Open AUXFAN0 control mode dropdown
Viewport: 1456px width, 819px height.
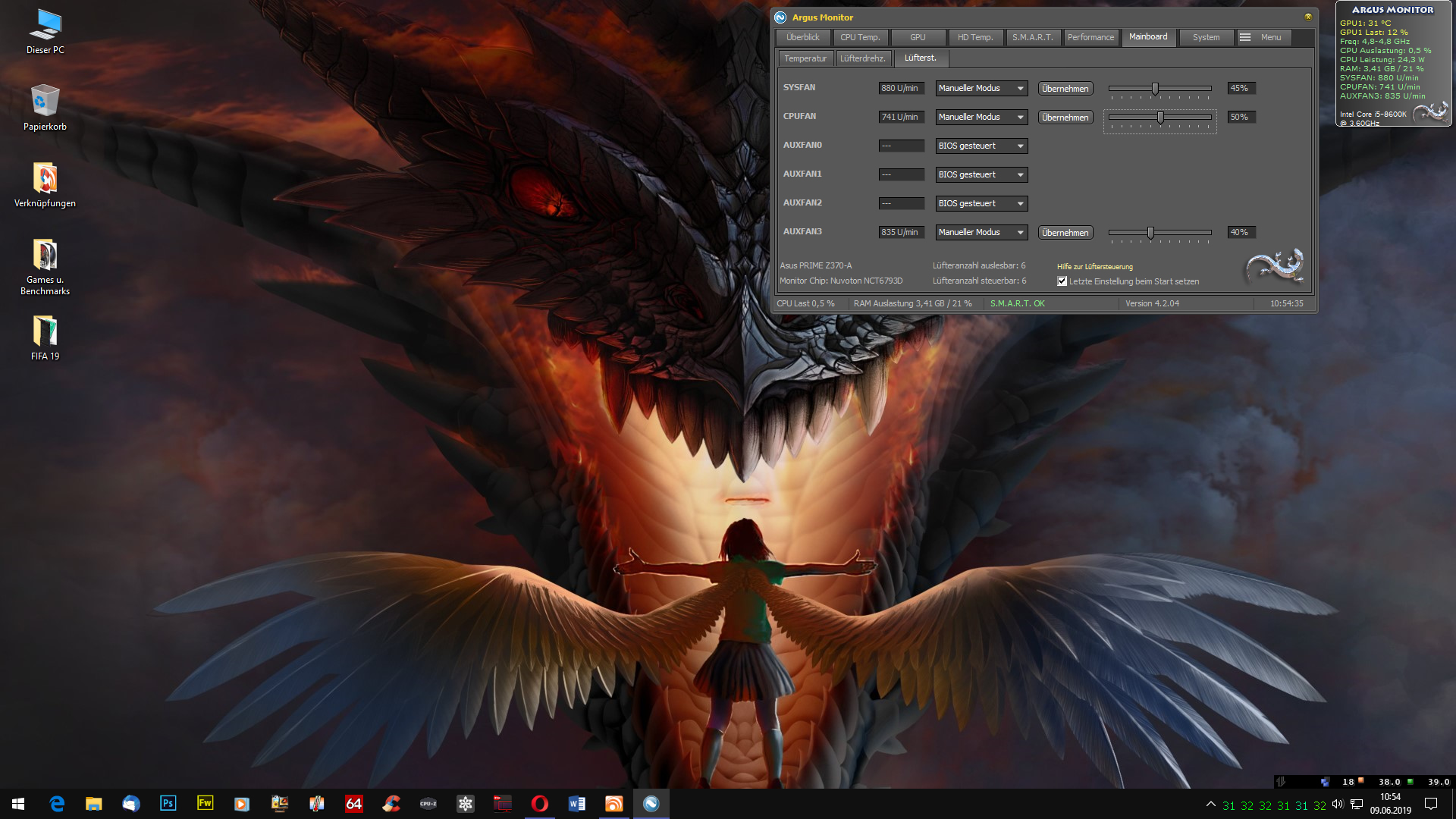pos(981,146)
